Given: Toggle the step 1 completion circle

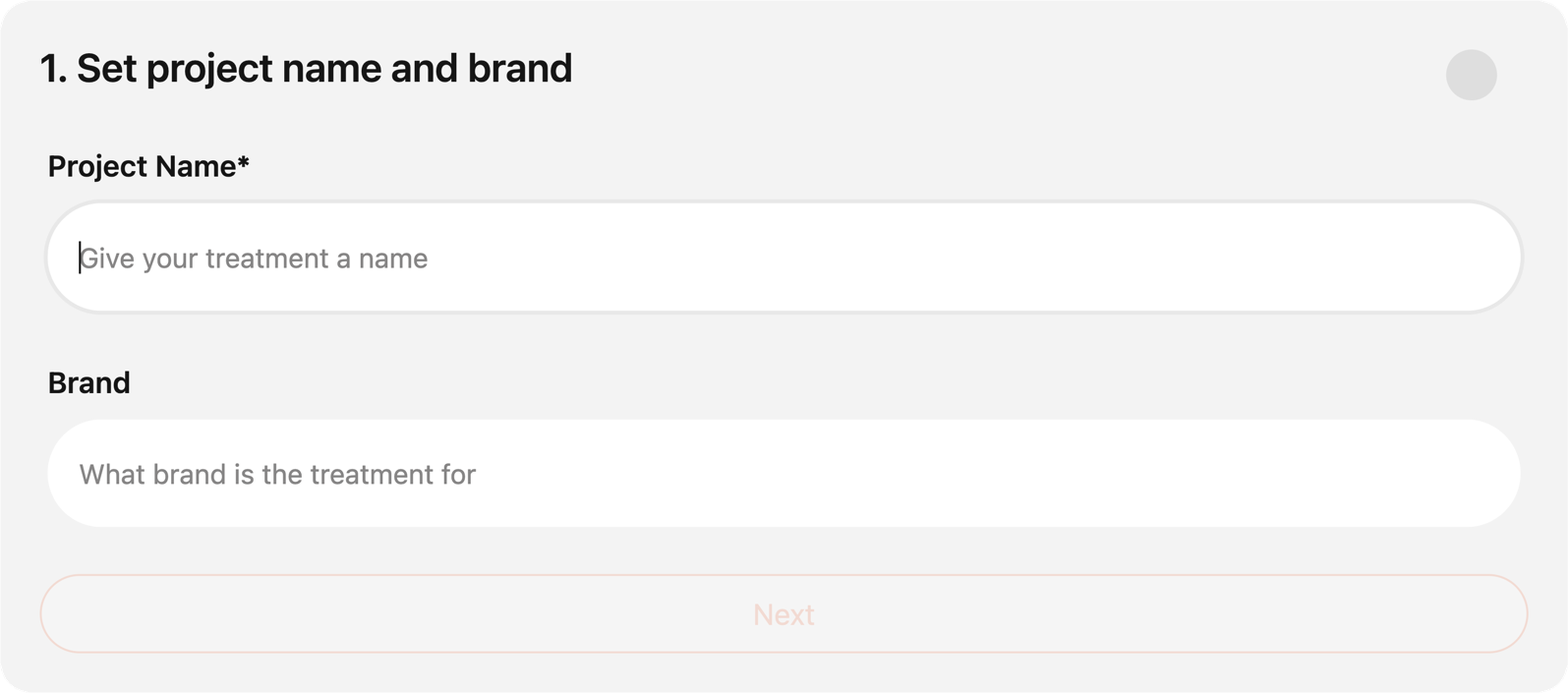Looking at the screenshot, I should coord(1471,75).
